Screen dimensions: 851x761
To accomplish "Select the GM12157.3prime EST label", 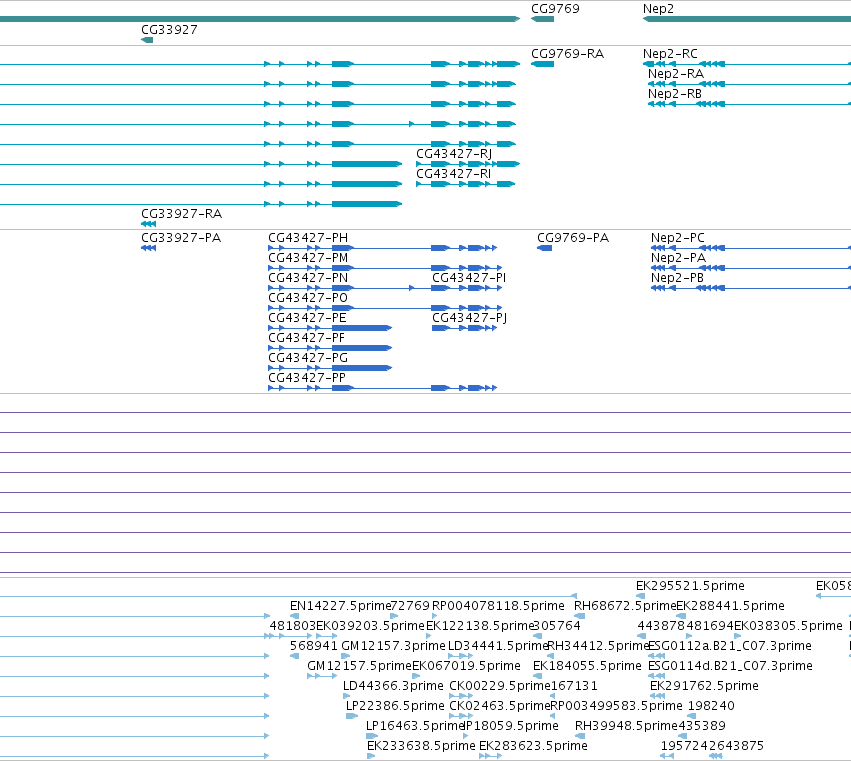I will [393, 646].
